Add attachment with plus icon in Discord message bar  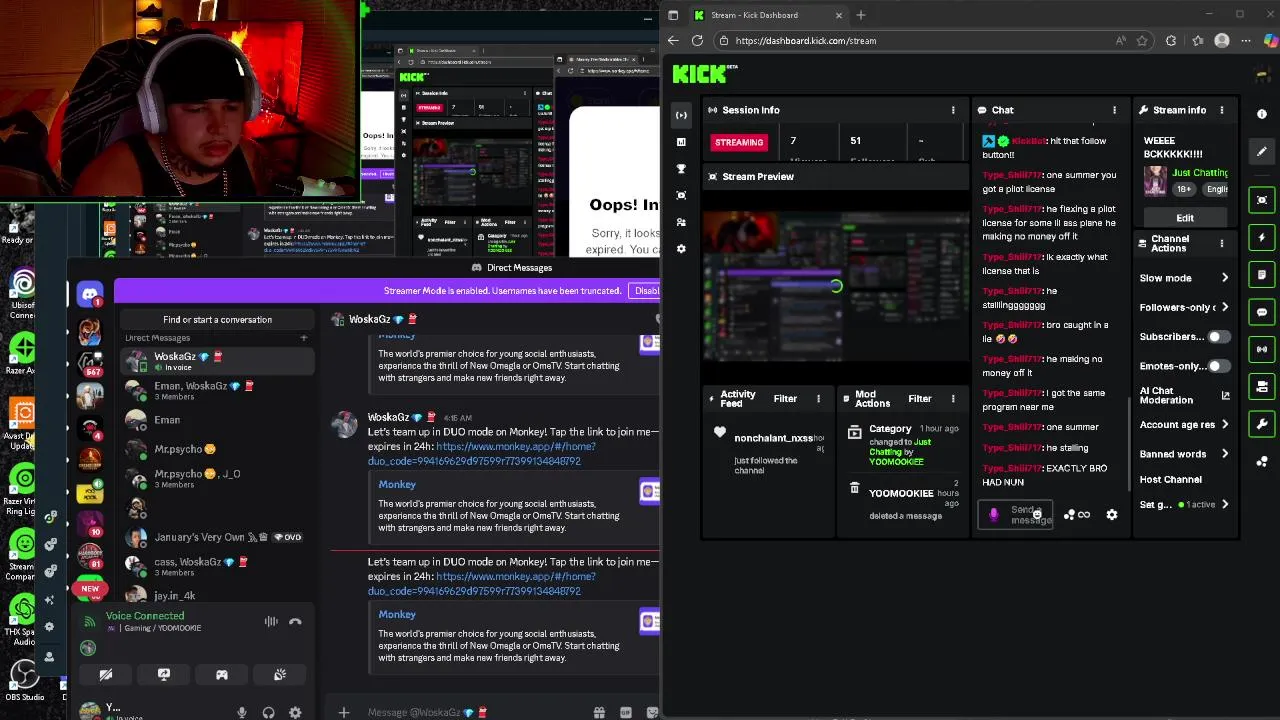(x=344, y=712)
